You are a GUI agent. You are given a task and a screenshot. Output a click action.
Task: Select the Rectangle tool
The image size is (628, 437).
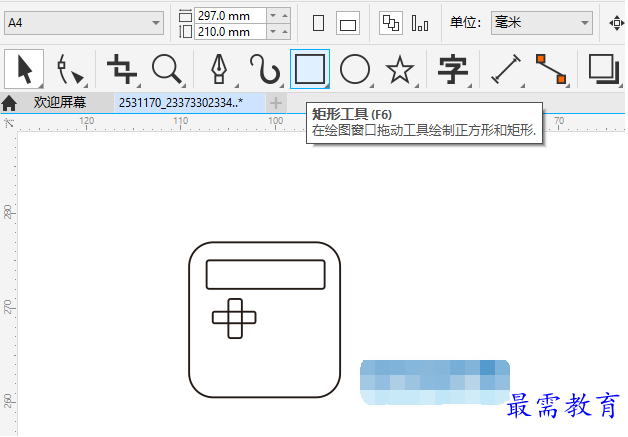click(310, 69)
